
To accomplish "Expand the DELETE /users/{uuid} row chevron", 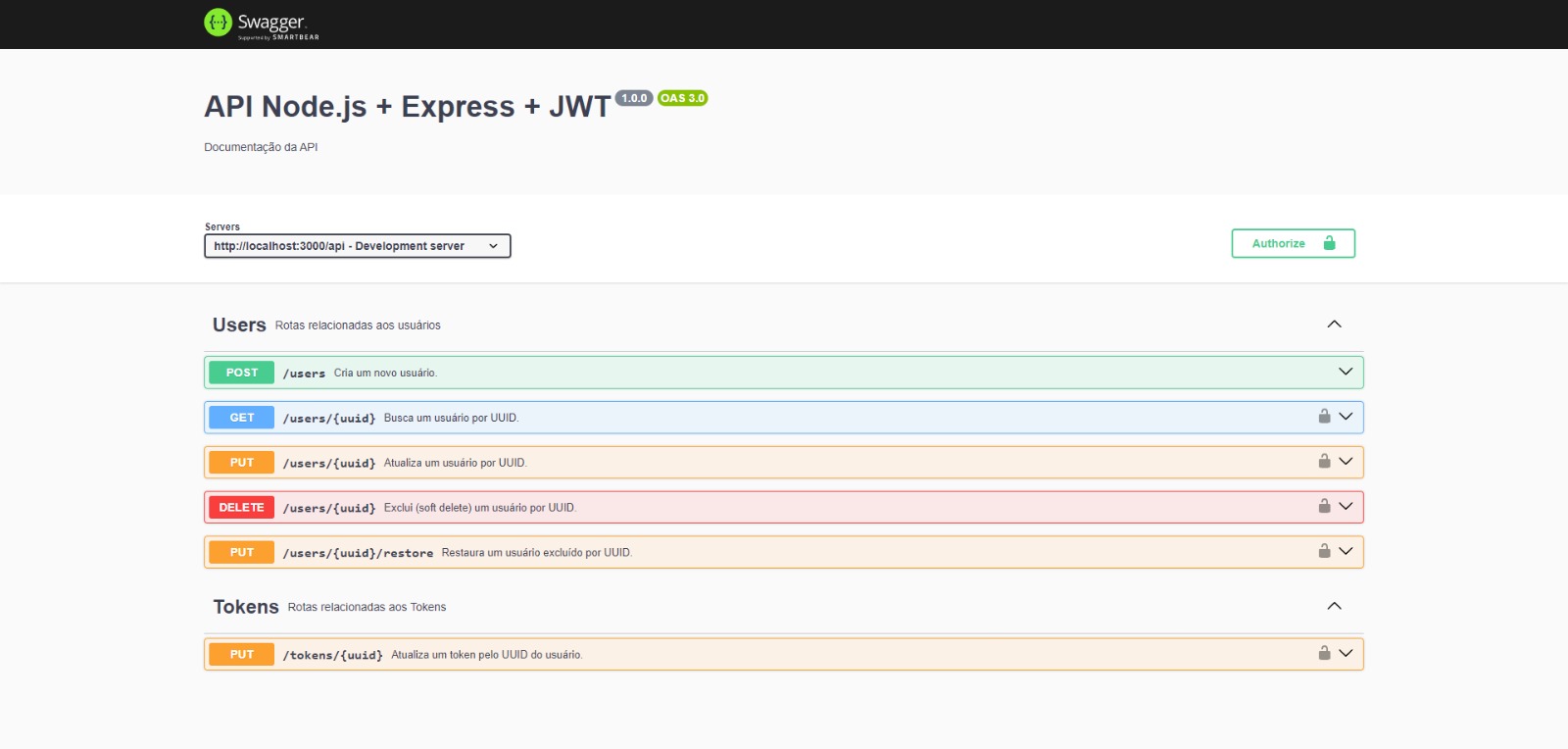I will tap(1346, 507).
